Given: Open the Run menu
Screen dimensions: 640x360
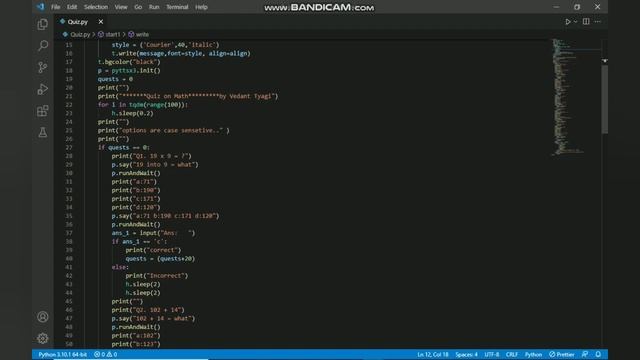Looking at the screenshot, I should pyautogui.click(x=154, y=7).
